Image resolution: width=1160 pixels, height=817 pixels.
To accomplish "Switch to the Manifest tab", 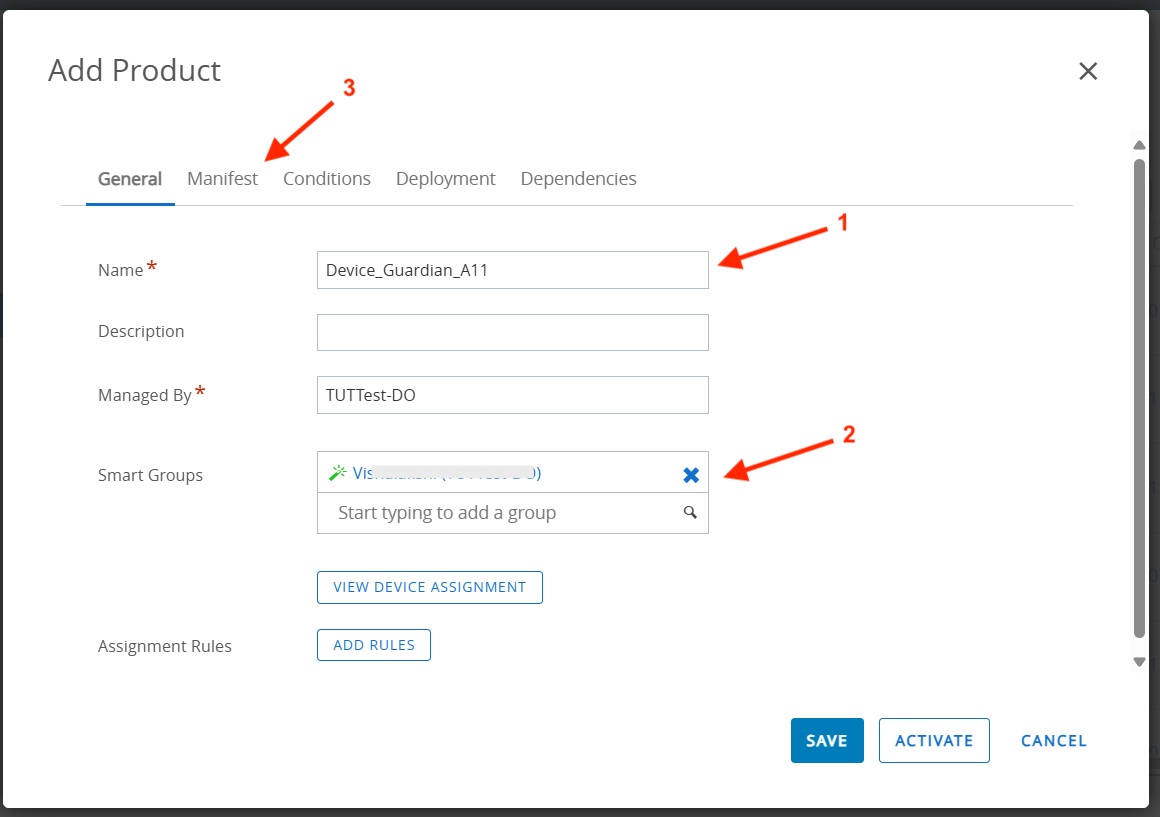I will point(222,179).
